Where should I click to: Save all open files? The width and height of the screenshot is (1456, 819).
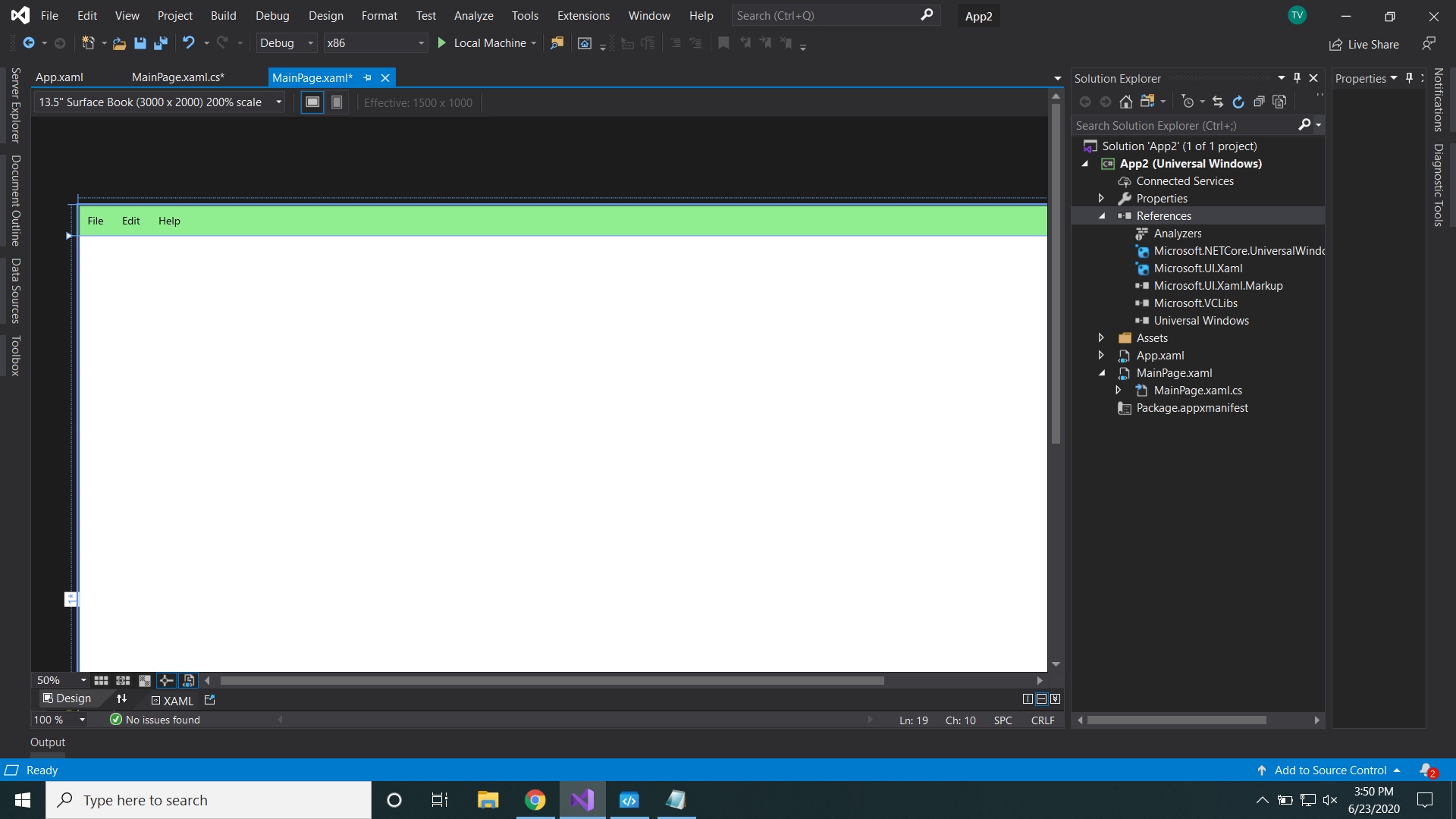coord(160,43)
